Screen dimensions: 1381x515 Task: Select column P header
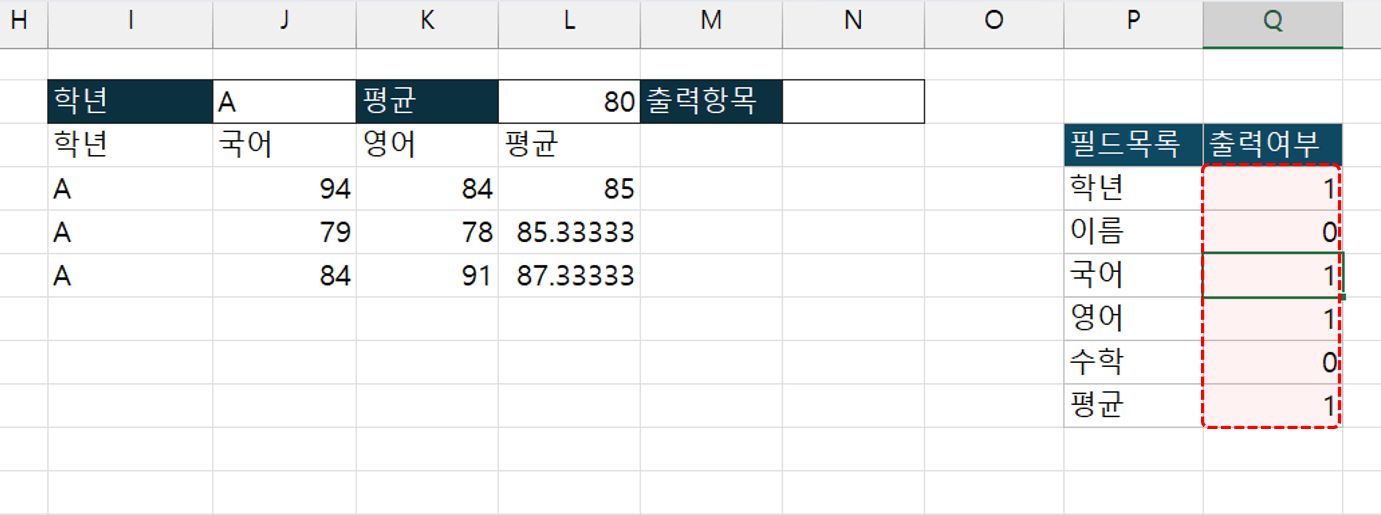click(1133, 23)
